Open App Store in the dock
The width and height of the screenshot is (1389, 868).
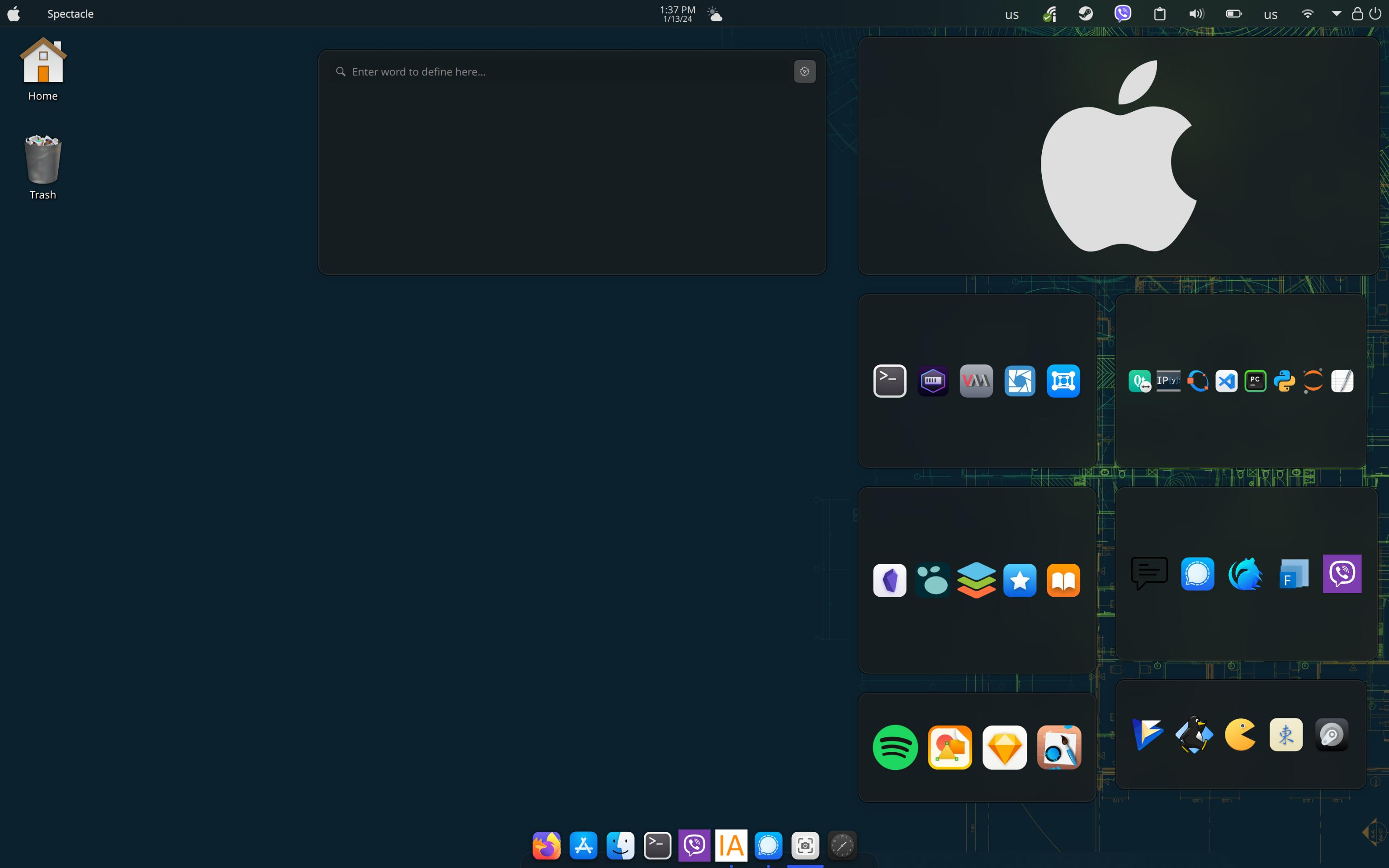pyautogui.click(x=583, y=845)
